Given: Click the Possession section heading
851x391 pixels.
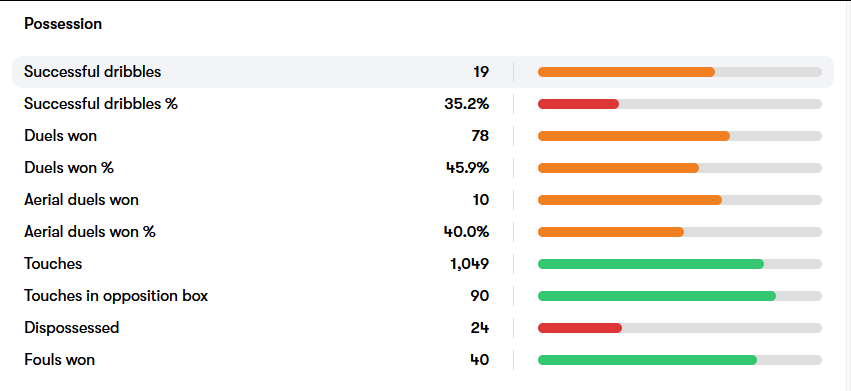Looking at the screenshot, I should [x=63, y=24].
